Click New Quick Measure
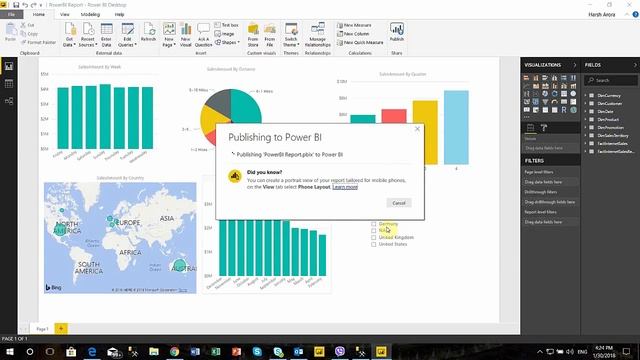 [x=360, y=42]
